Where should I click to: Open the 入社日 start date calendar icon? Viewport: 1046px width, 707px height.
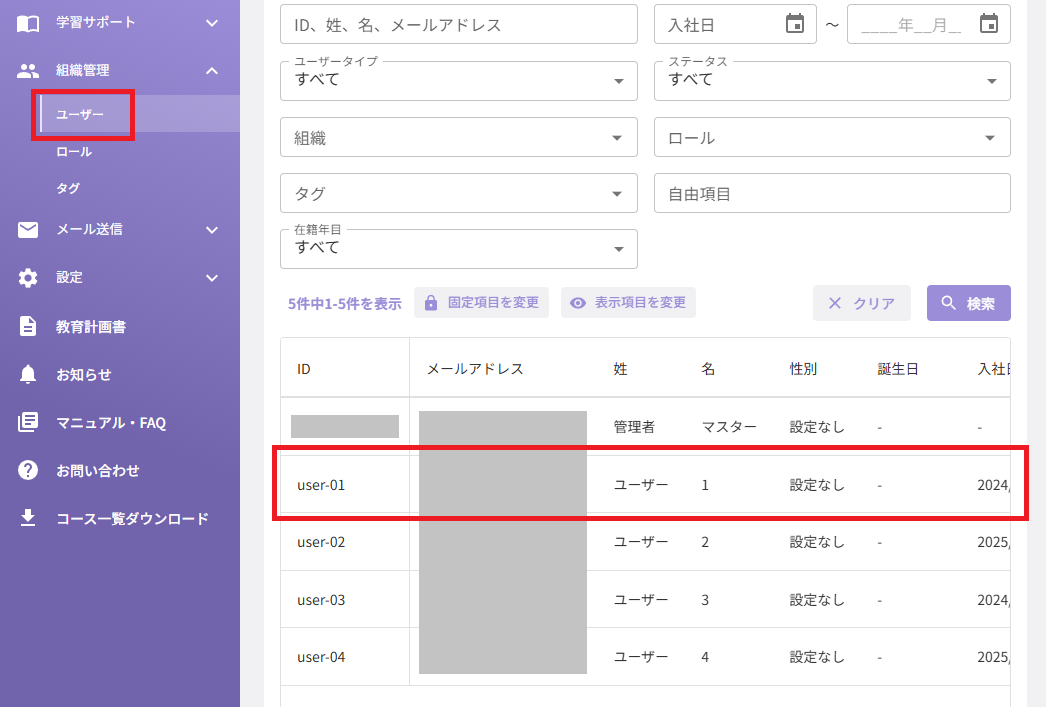(x=795, y=24)
